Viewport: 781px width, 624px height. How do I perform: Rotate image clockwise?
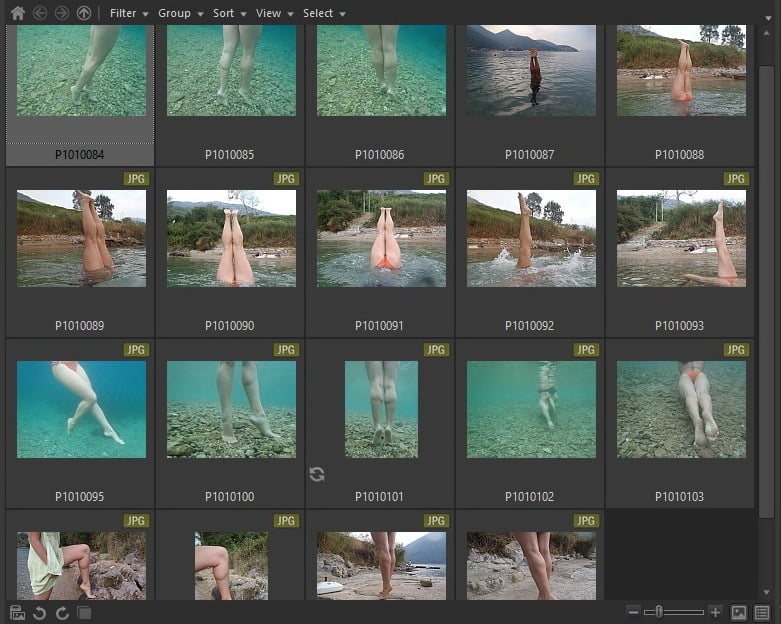[62, 613]
